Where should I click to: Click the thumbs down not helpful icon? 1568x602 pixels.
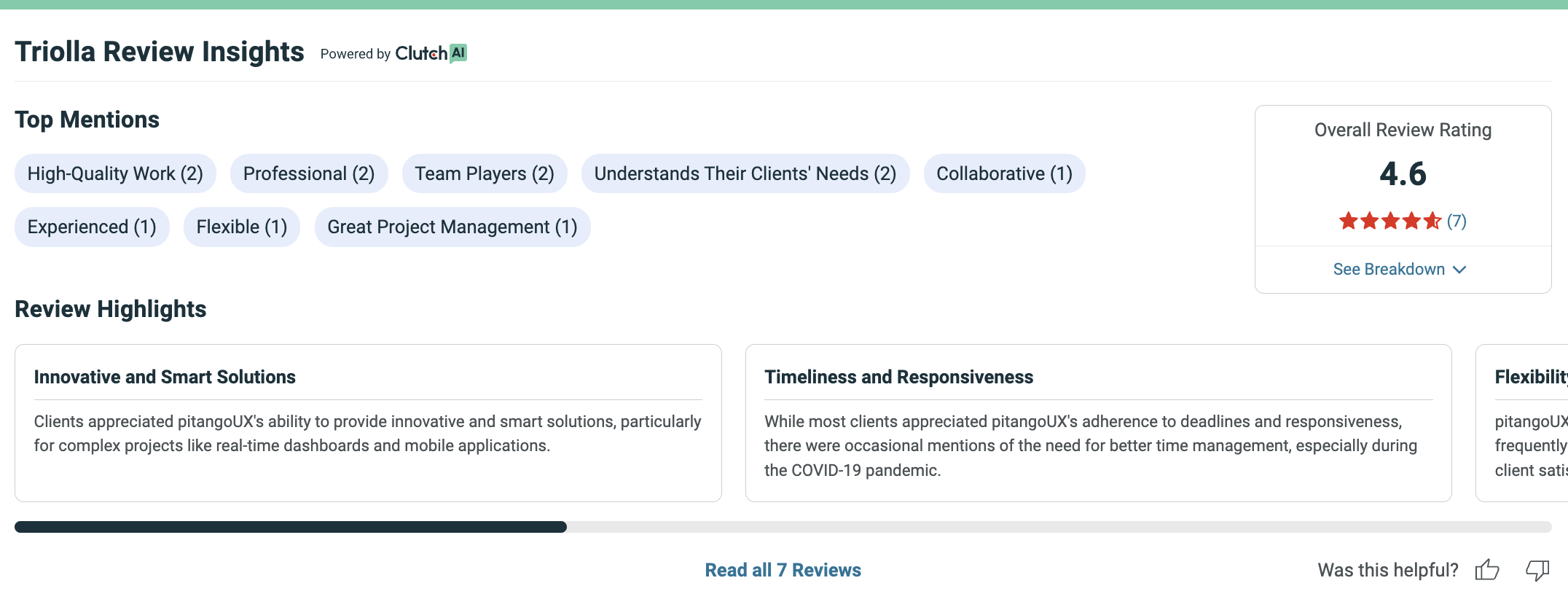1537,570
